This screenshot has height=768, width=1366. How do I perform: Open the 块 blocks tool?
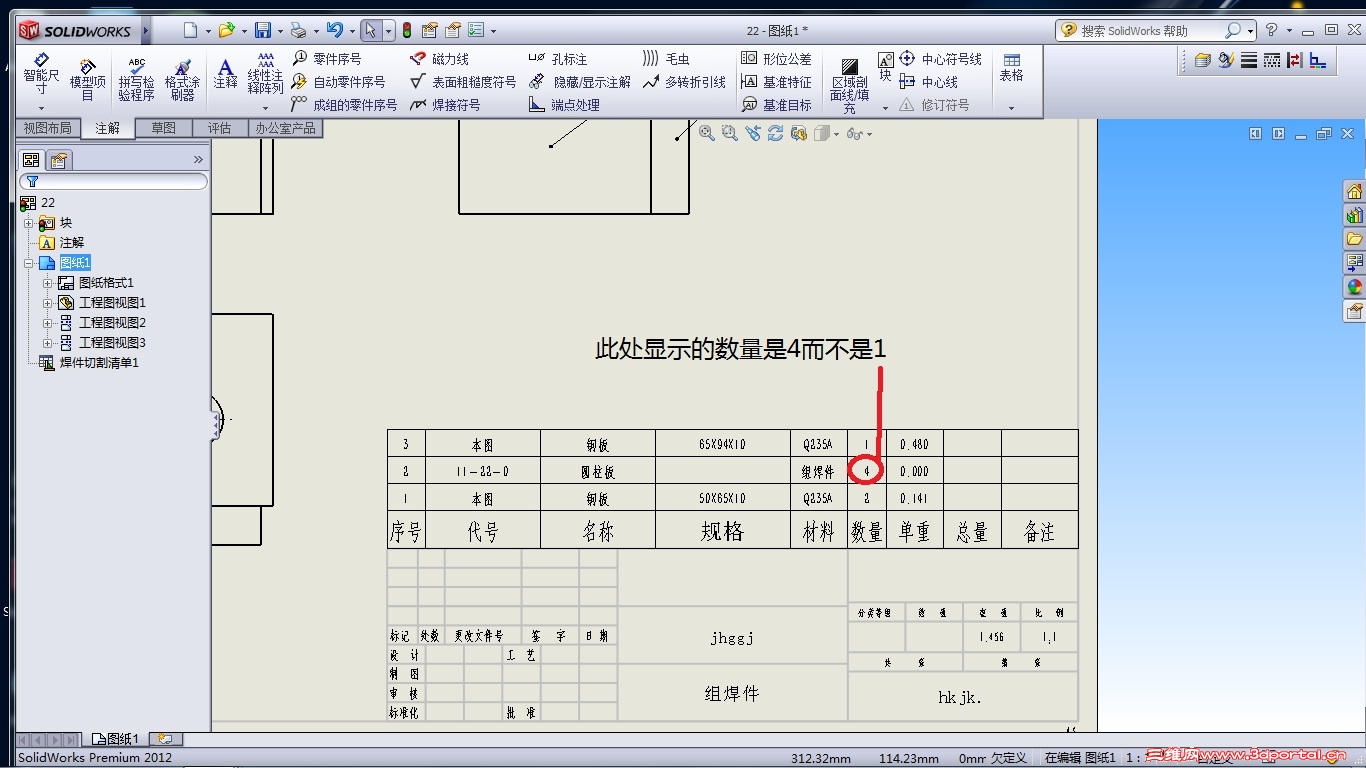(x=885, y=66)
